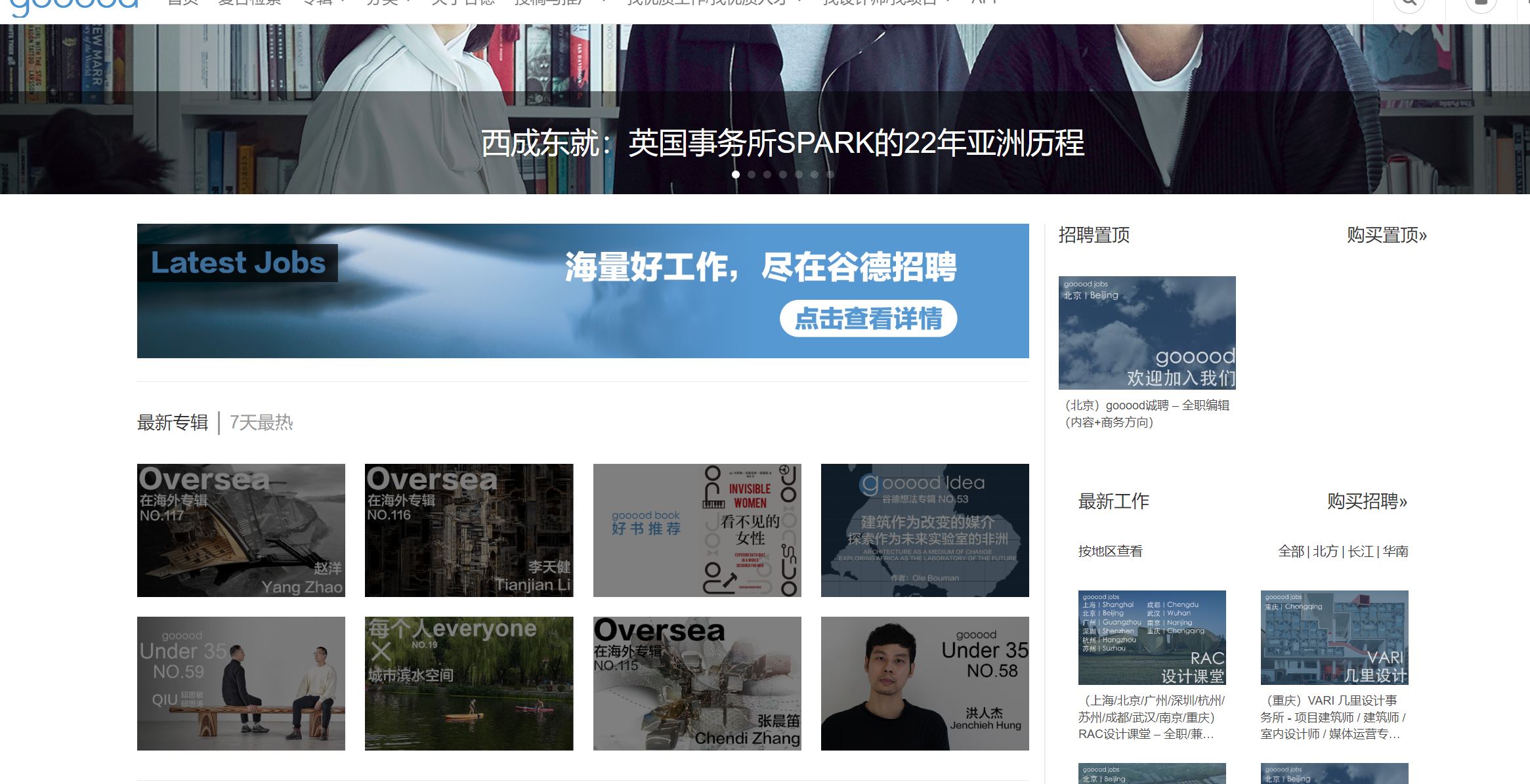Open the Invisible Women book recommendation
The image size is (1530, 784).
pyautogui.click(x=697, y=530)
